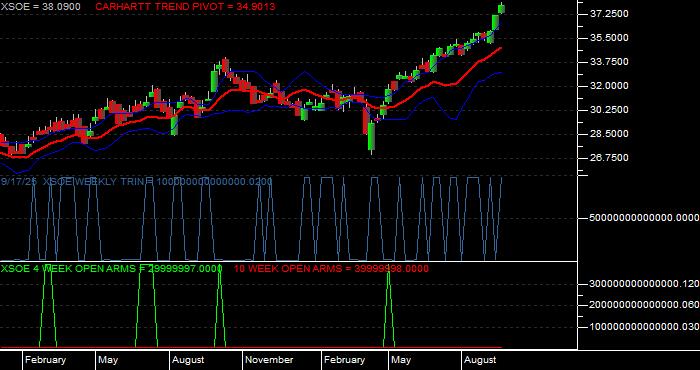Viewport: 700px width, 370px height.
Task: Select the CARHARTT TREND PIVOT = 34.9013 label
Action: (185, 7)
